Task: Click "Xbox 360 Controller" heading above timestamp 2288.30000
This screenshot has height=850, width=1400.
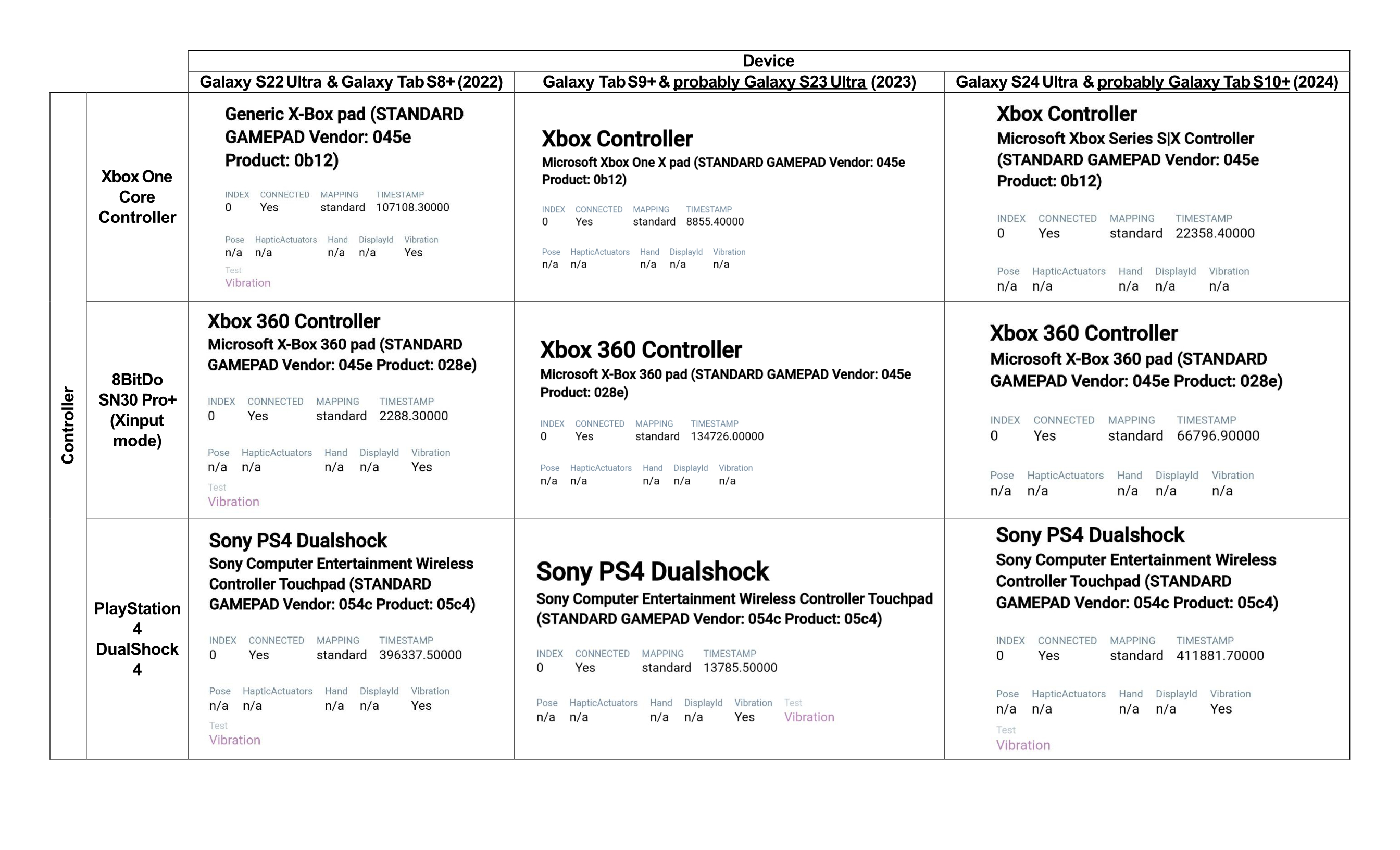Action: click(x=294, y=321)
